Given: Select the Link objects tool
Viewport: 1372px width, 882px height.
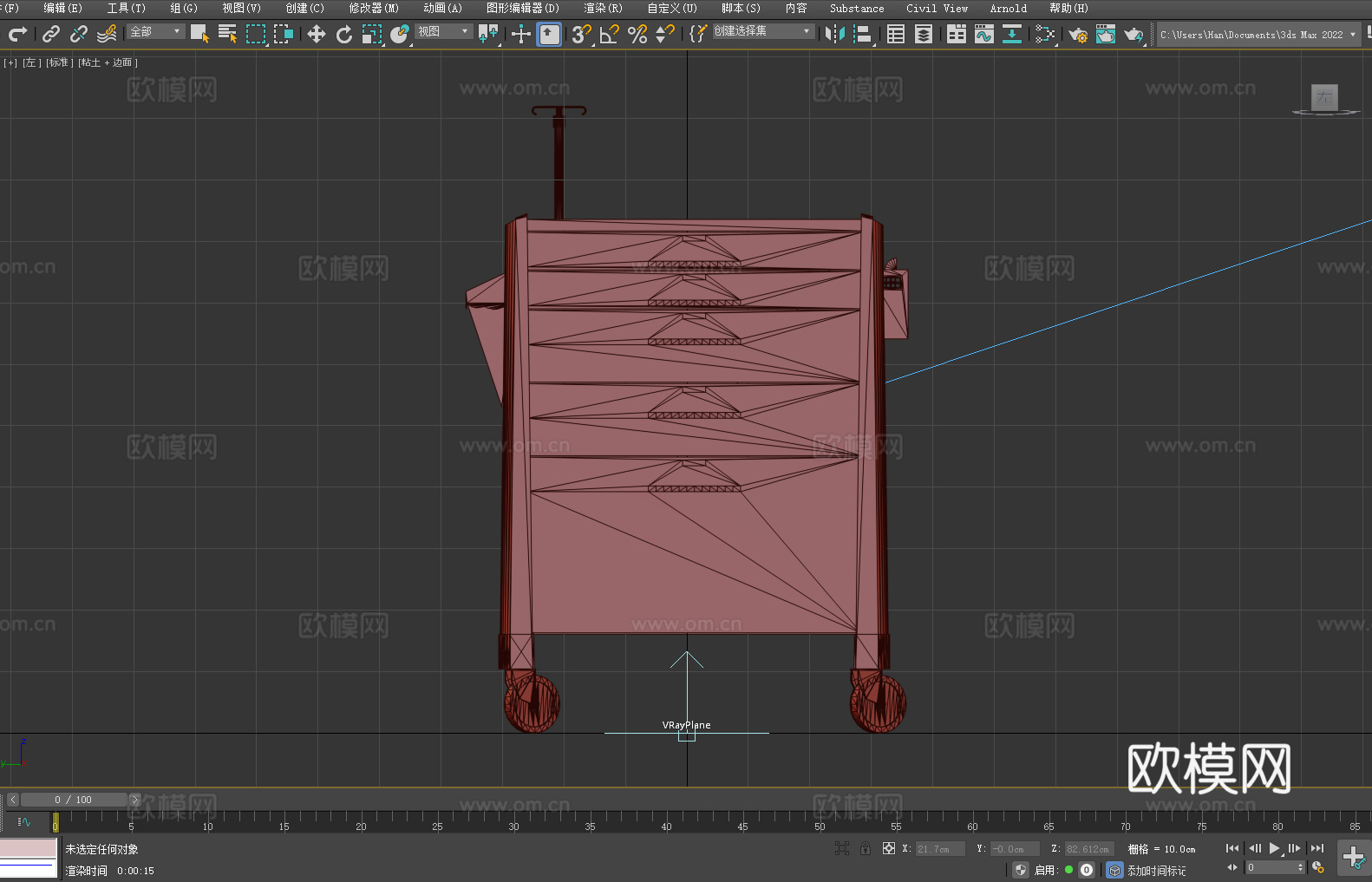Looking at the screenshot, I should tap(51, 34).
